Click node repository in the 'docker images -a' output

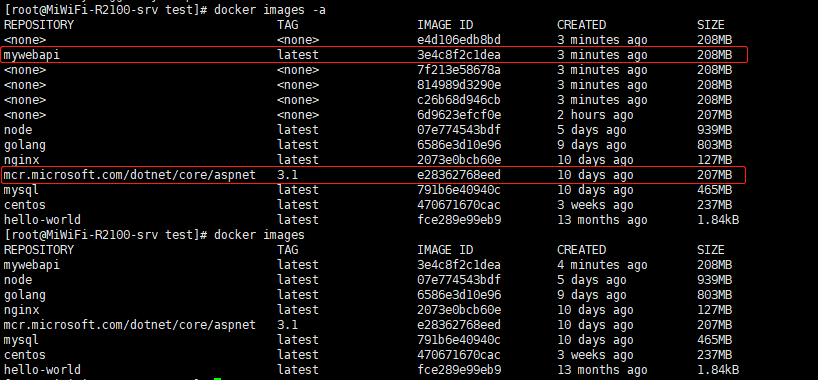18,130
